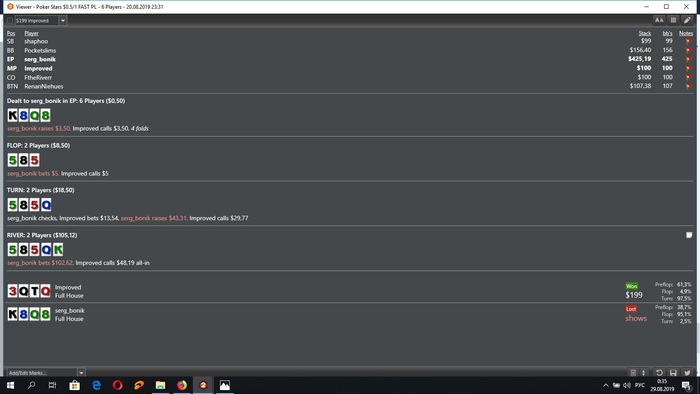Toggle checkbox beside $199 Improved dropdown
Image resolution: width=700 pixels, height=394 pixels.
(x=10, y=21)
